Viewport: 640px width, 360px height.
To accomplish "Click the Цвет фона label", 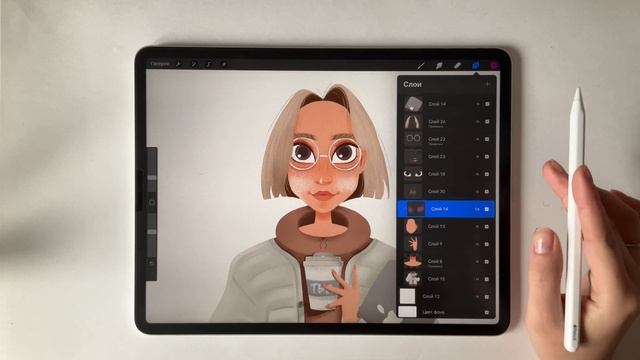I will pos(433,312).
